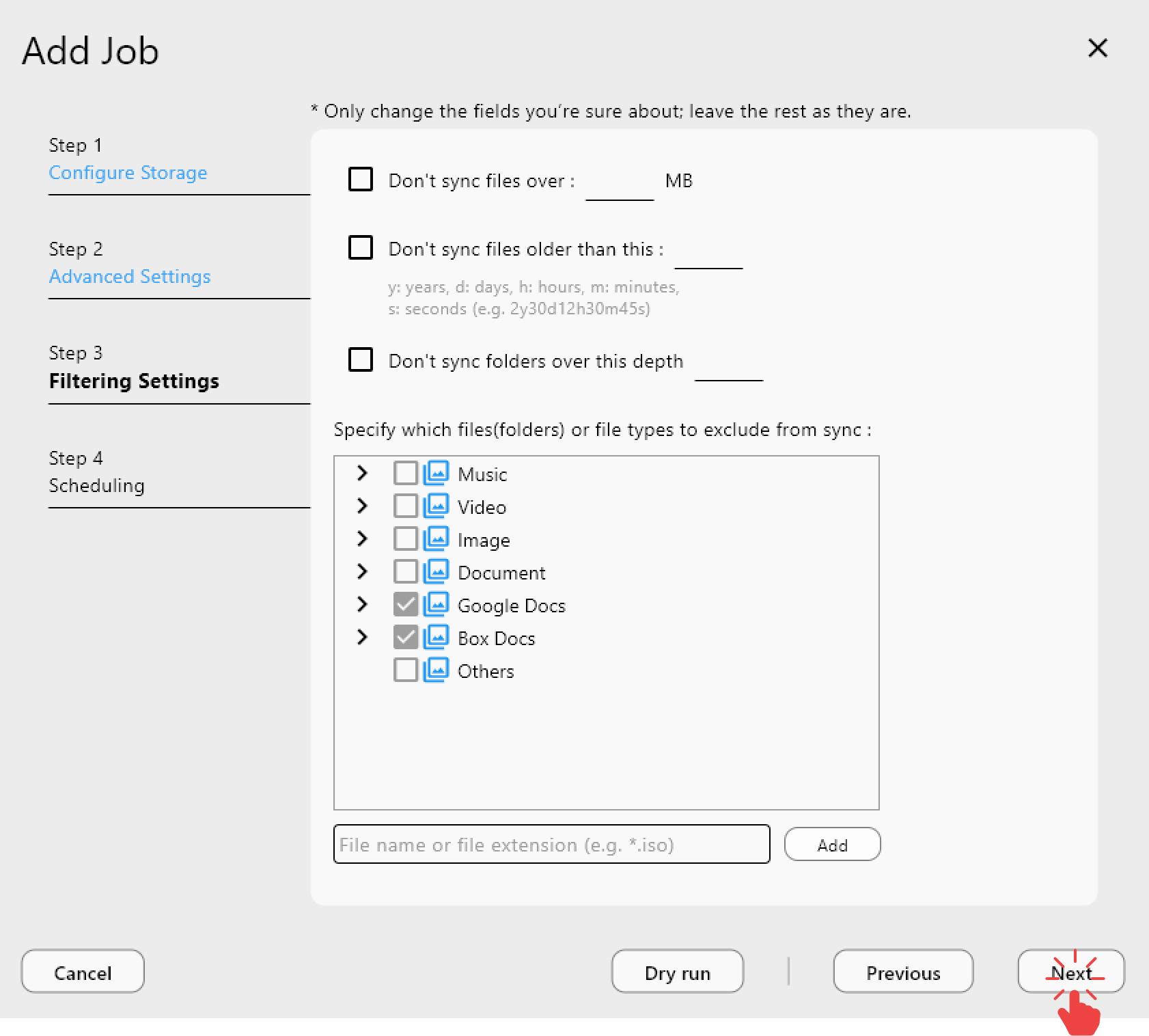This screenshot has width=1149, height=1036.
Task: Go to Step 1 Configure Storage
Action: click(128, 172)
